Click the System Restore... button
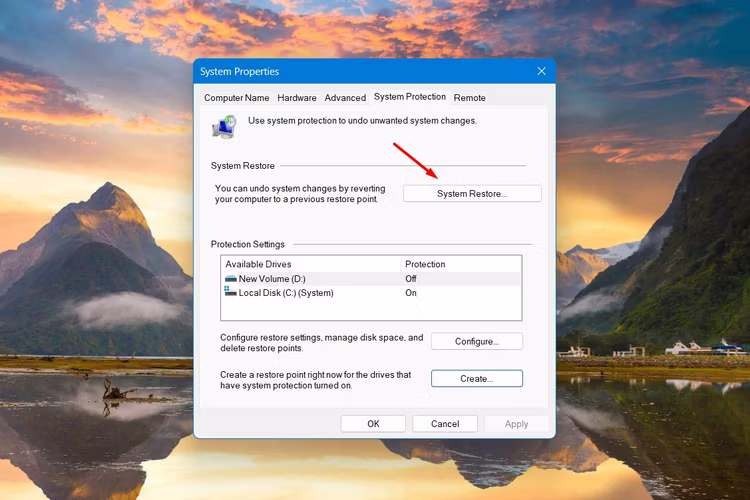Viewport: 750px width, 500px height. [472, 194]
